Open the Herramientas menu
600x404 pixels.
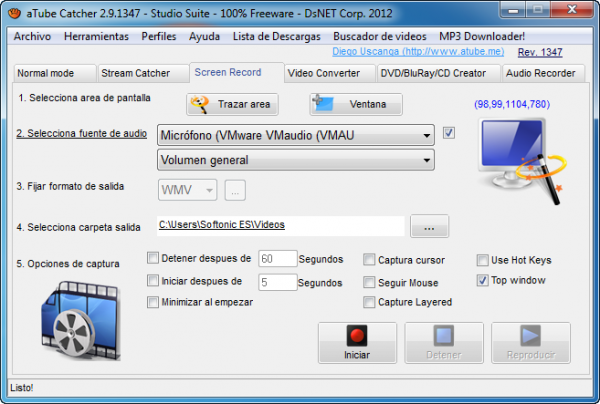[x=96, y=36]
